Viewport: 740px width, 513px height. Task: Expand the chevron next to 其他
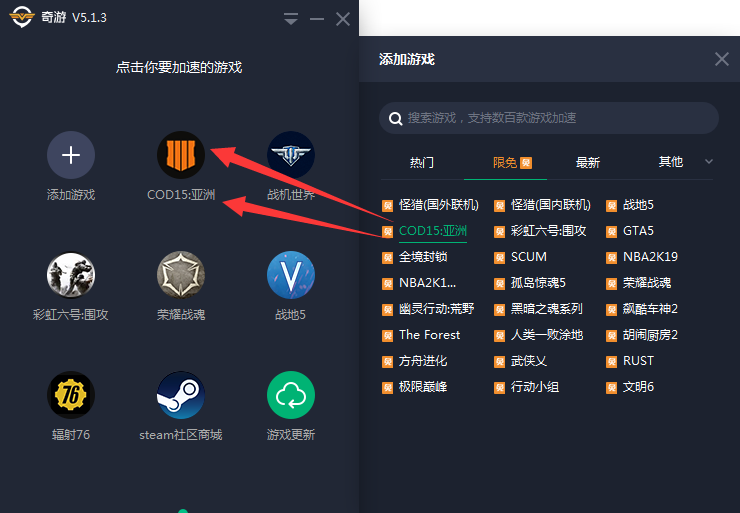click(709, 161)
